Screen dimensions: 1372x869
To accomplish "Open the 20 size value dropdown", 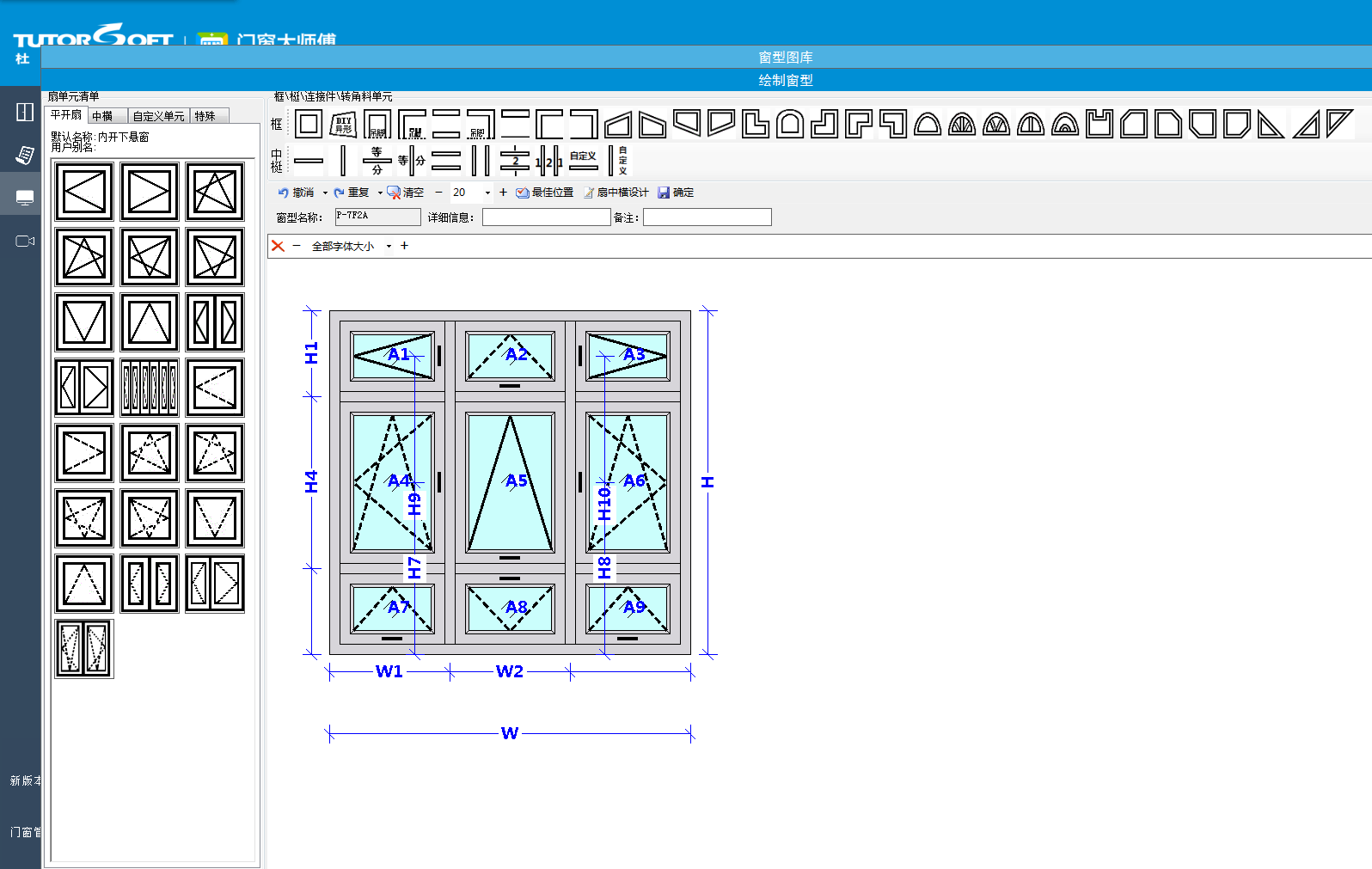I will pos(487,193).
